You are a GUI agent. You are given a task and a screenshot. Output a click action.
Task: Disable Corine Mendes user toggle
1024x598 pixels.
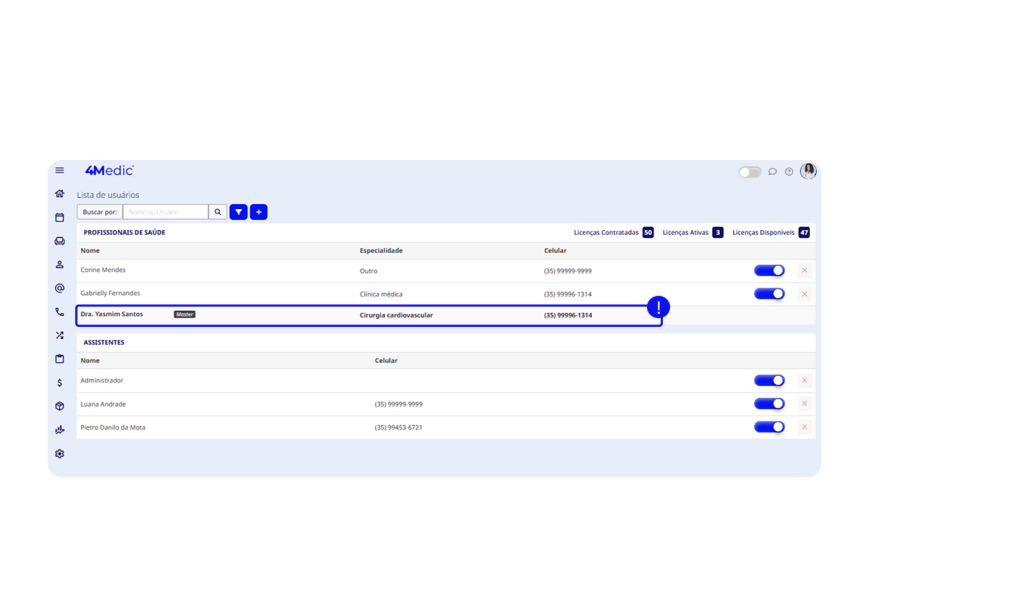[x=769, y=270]
